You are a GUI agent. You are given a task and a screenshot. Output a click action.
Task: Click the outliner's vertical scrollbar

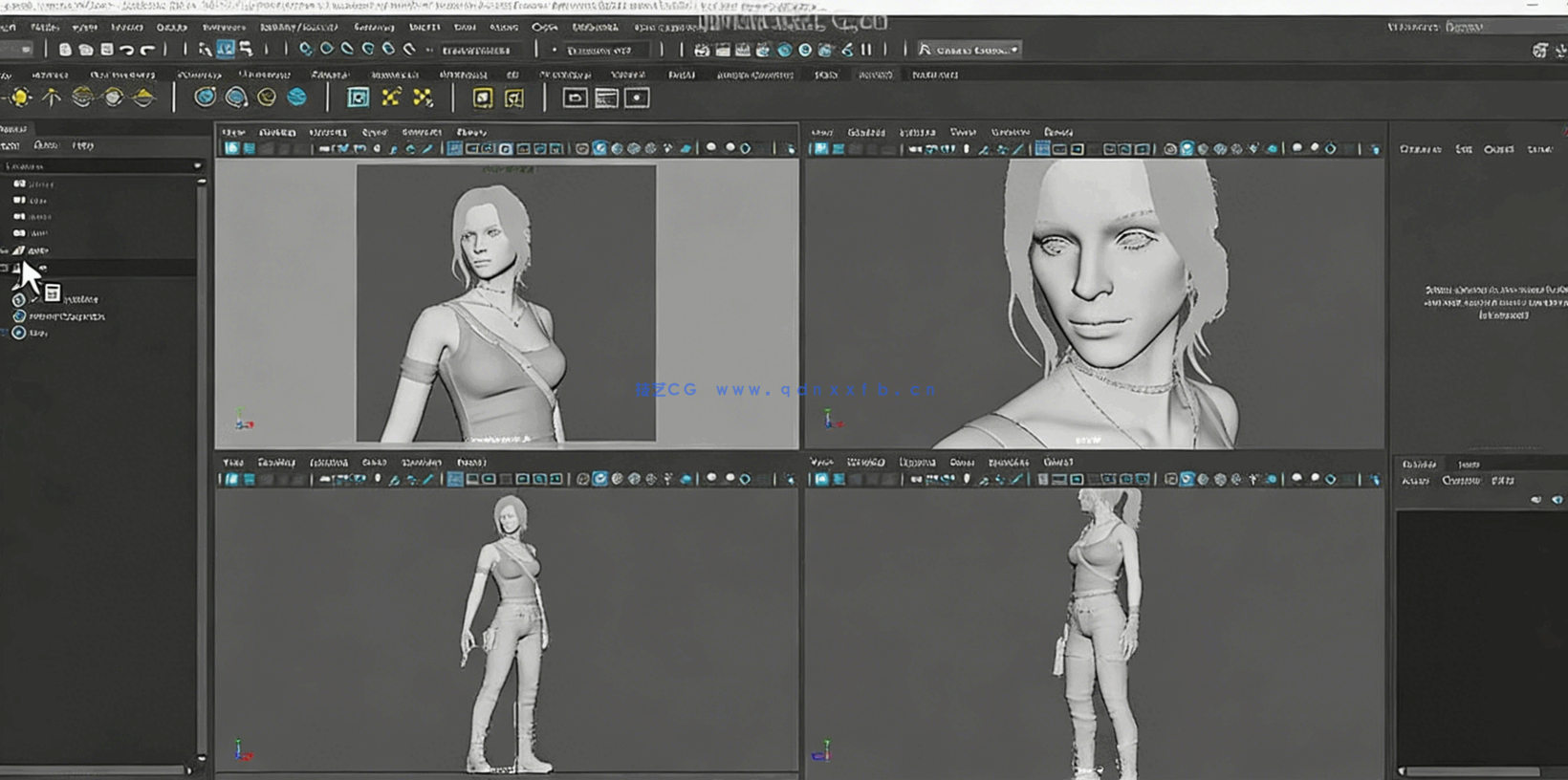pos(201,459)
